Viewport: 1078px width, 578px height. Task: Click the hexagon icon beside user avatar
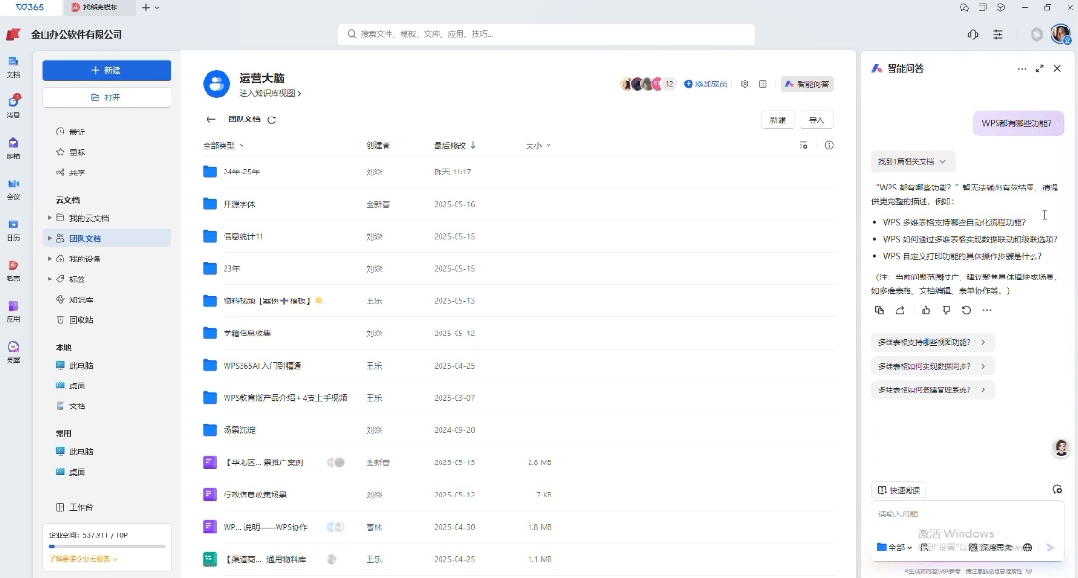click(x=1036, y=34)
